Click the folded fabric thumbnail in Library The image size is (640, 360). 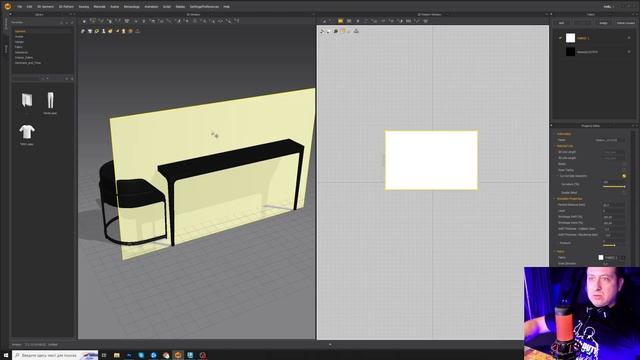pyautogui.click(x=27, y=100)
